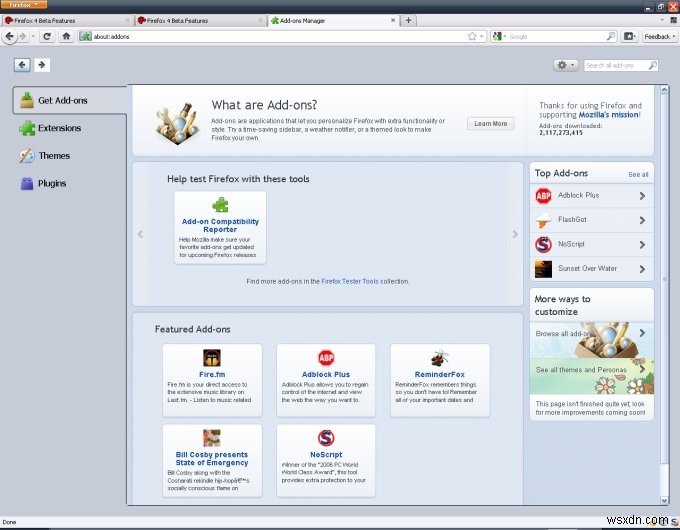Expand FlashGot row chevron
This screenshot has height=530, width=680.
point(642,220)
